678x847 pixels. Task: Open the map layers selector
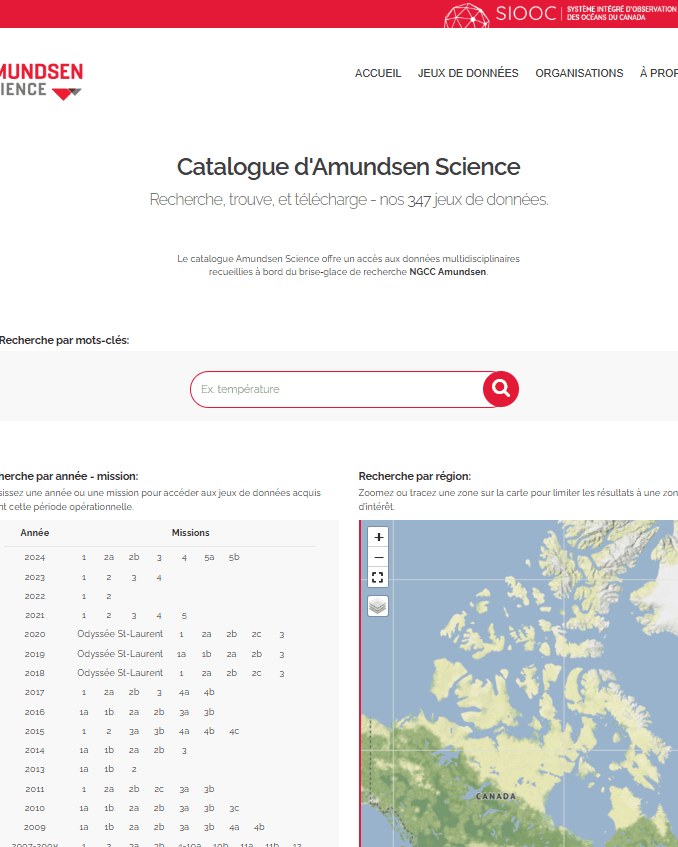click(378, 606)
